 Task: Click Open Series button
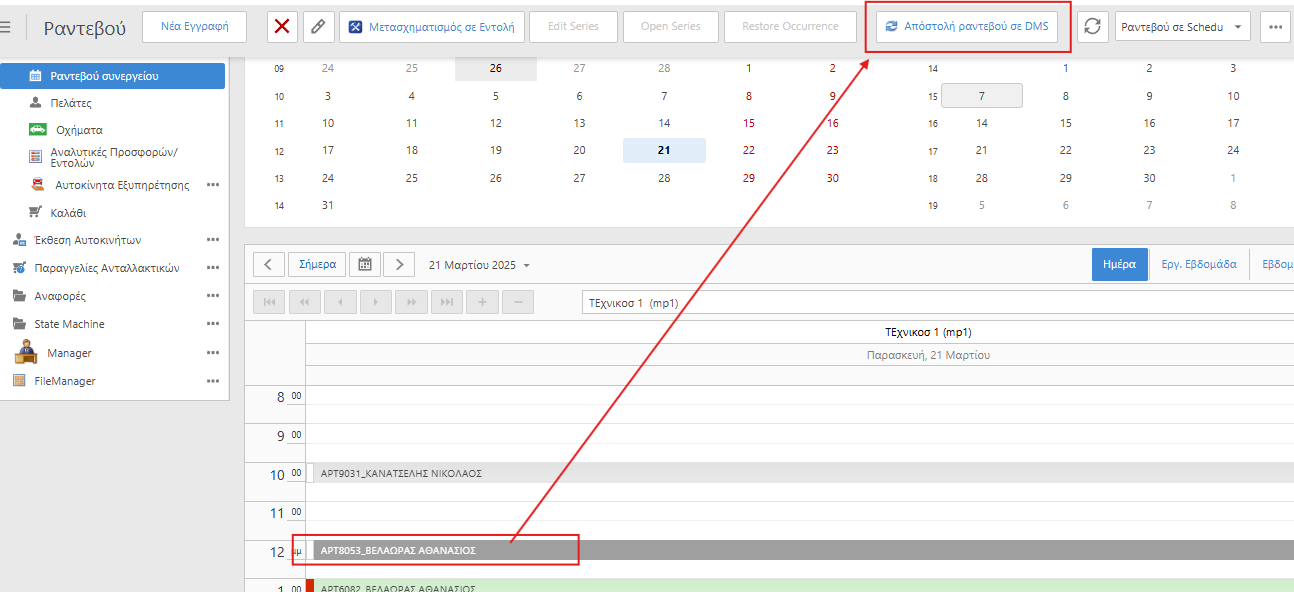671,27
